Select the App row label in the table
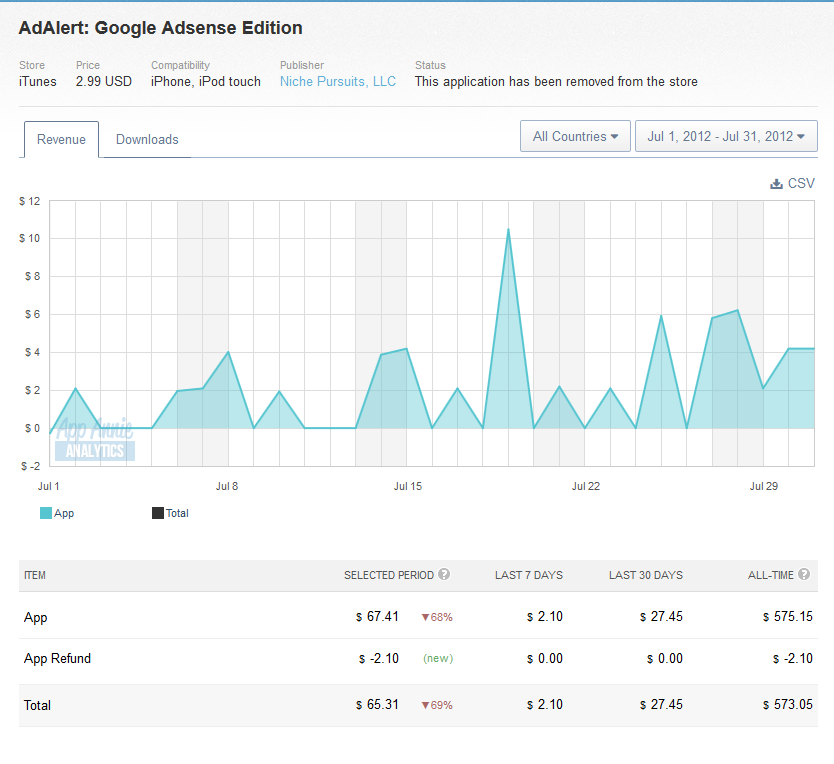 pyautogui.click(x=36, y=618)
